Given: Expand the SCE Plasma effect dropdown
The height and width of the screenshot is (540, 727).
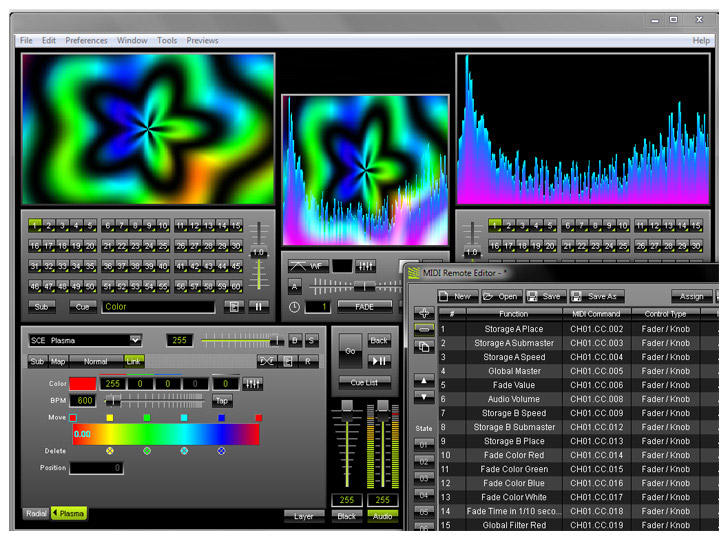Looking at the screenshot, I should (135, 340).
